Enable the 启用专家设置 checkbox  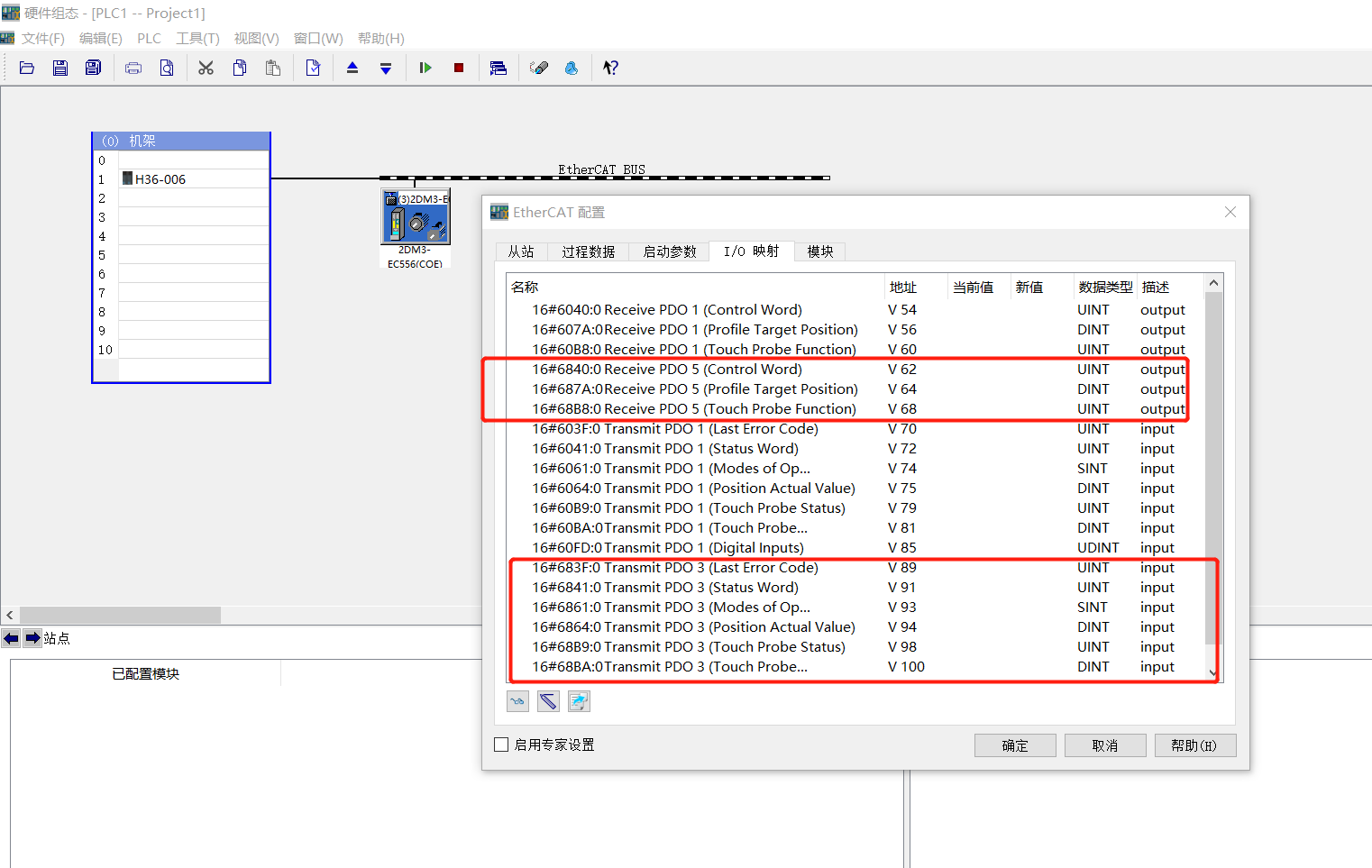point(501,745)
